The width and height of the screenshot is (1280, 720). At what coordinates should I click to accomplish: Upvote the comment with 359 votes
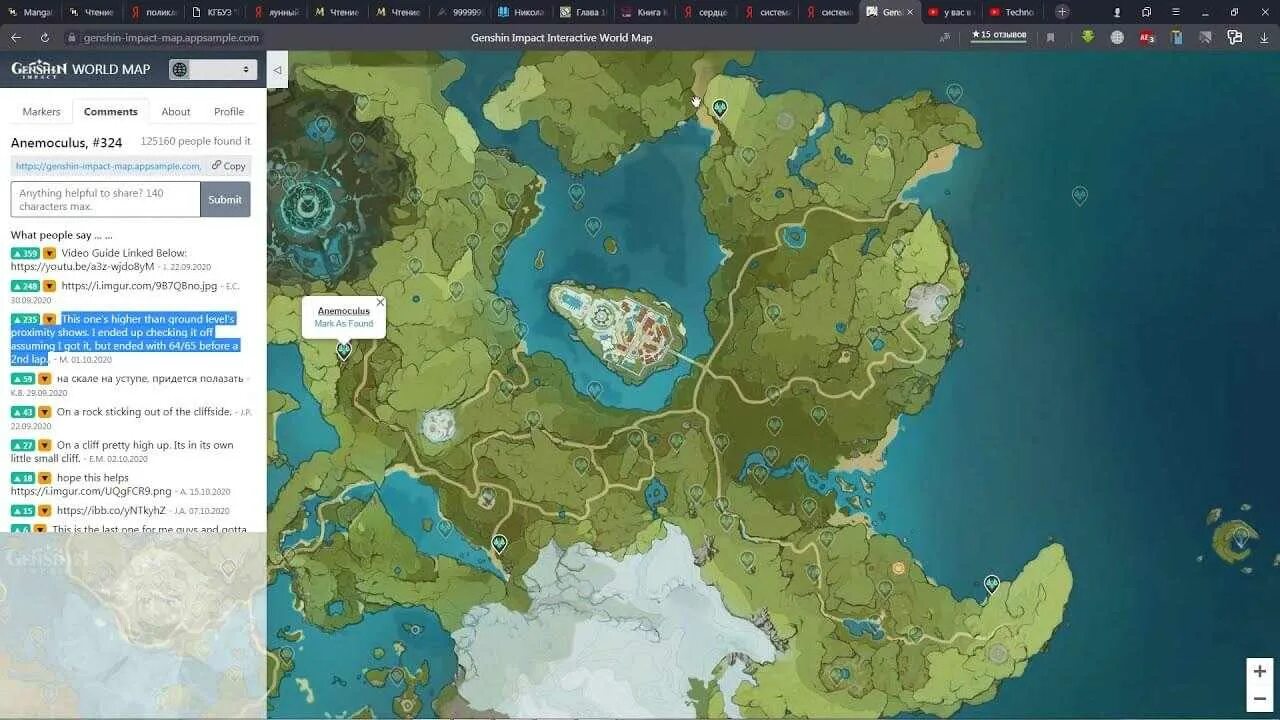tap(25, 254)
